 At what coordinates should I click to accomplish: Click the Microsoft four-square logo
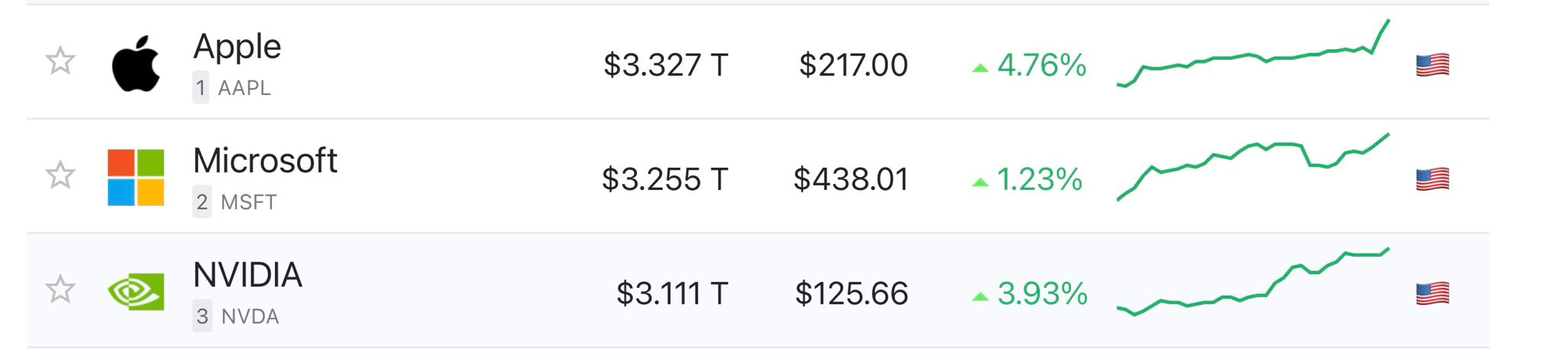(x=136, y=178)
